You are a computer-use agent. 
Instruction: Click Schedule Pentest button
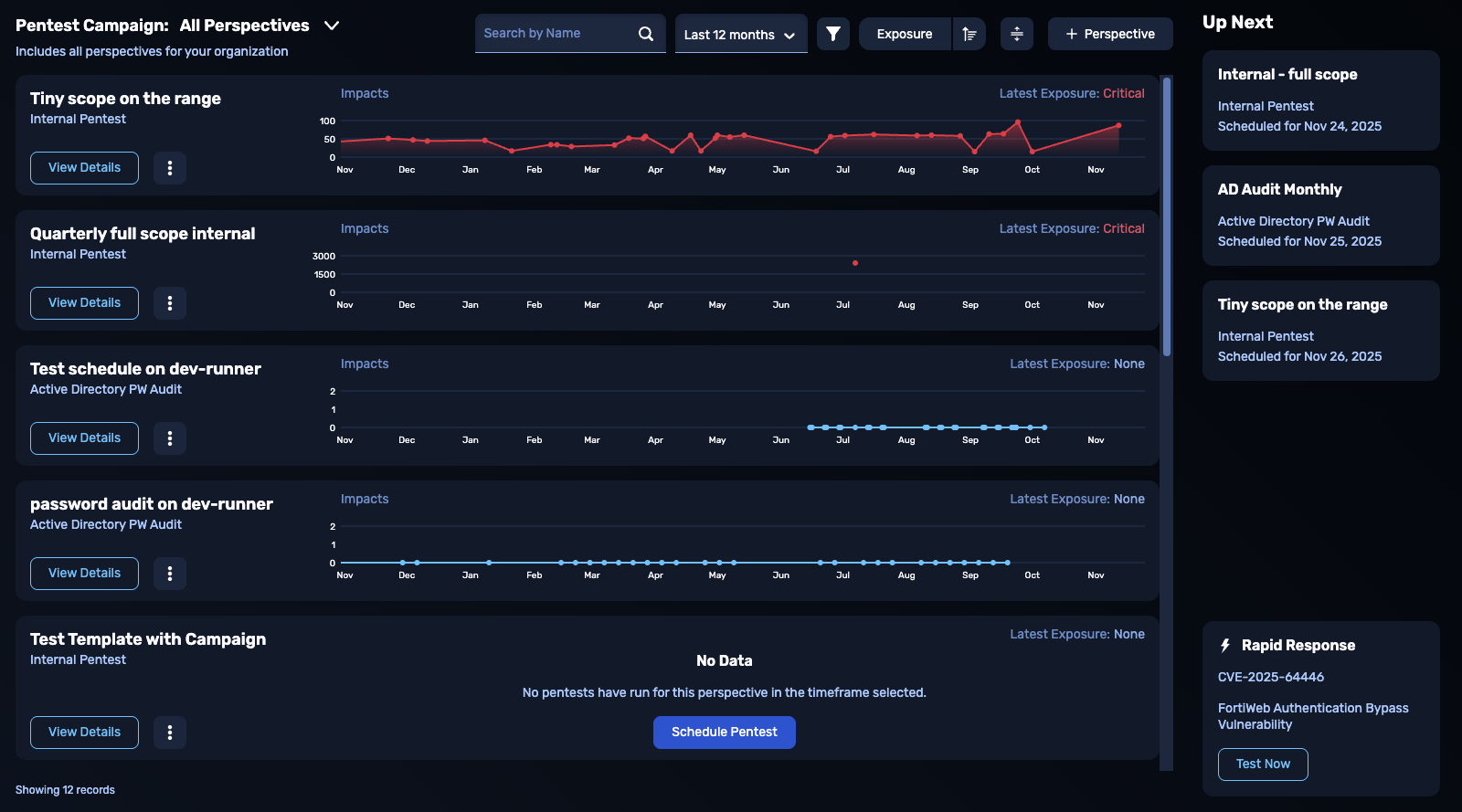(724, 733)
